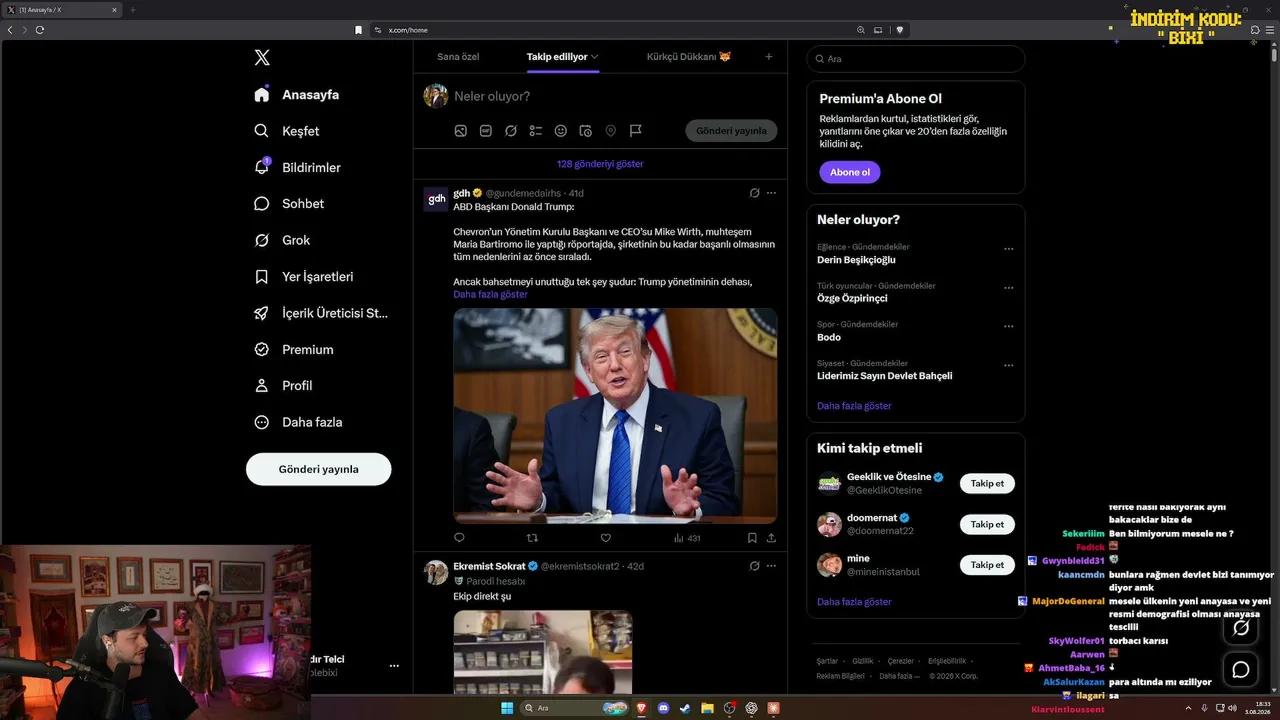Open Discord from taskbar
The height and width of the screenshot is (720, 1280).
tap(664, 708)
